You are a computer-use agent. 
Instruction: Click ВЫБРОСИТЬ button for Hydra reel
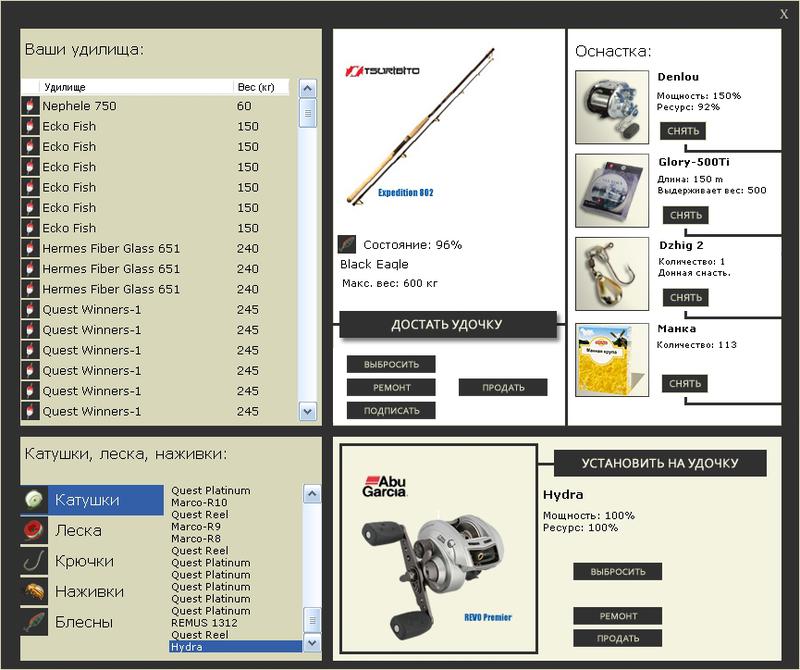[617, 572]
